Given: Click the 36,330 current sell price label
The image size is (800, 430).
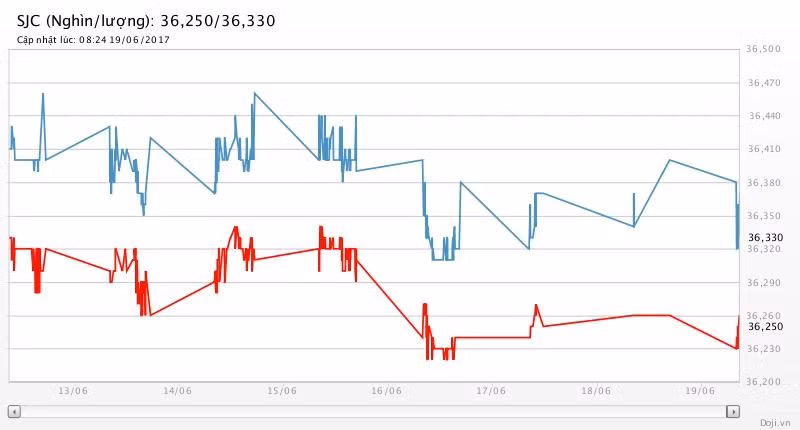Looking at the screenshot, I should (765, 237).
